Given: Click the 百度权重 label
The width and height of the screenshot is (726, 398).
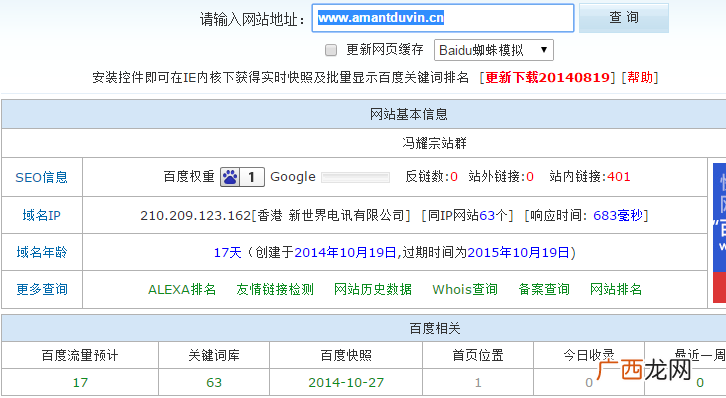Looking at the screenshot, I should click(189, 177).
